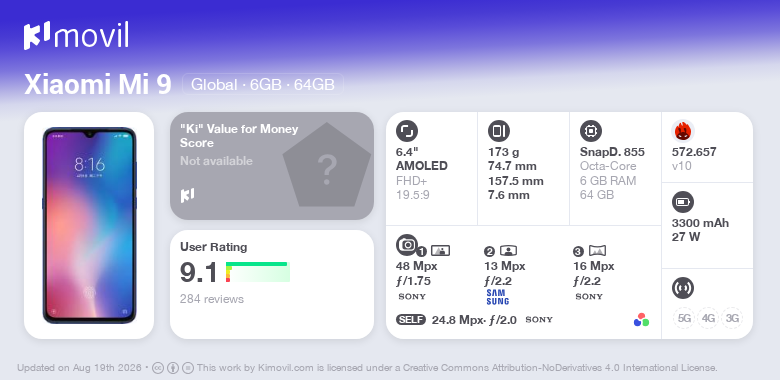
Task: Select the Global · 6GB · 64GB variant pill
Action: coord(263,85)
